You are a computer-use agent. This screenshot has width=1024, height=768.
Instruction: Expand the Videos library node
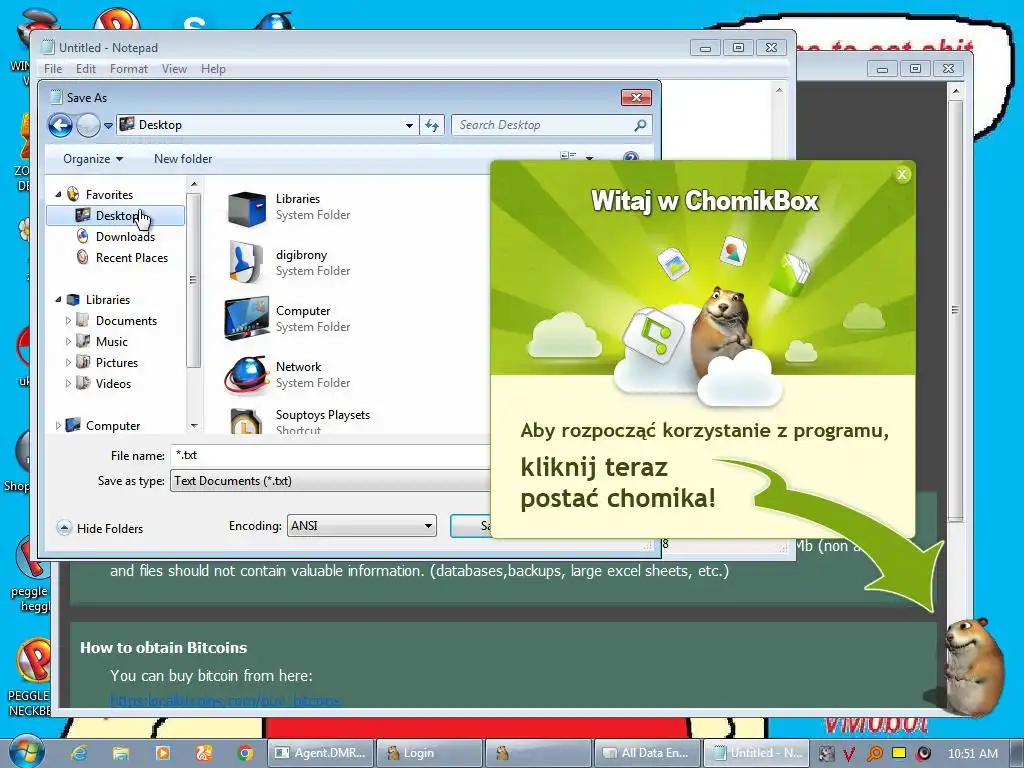(68, 383)
